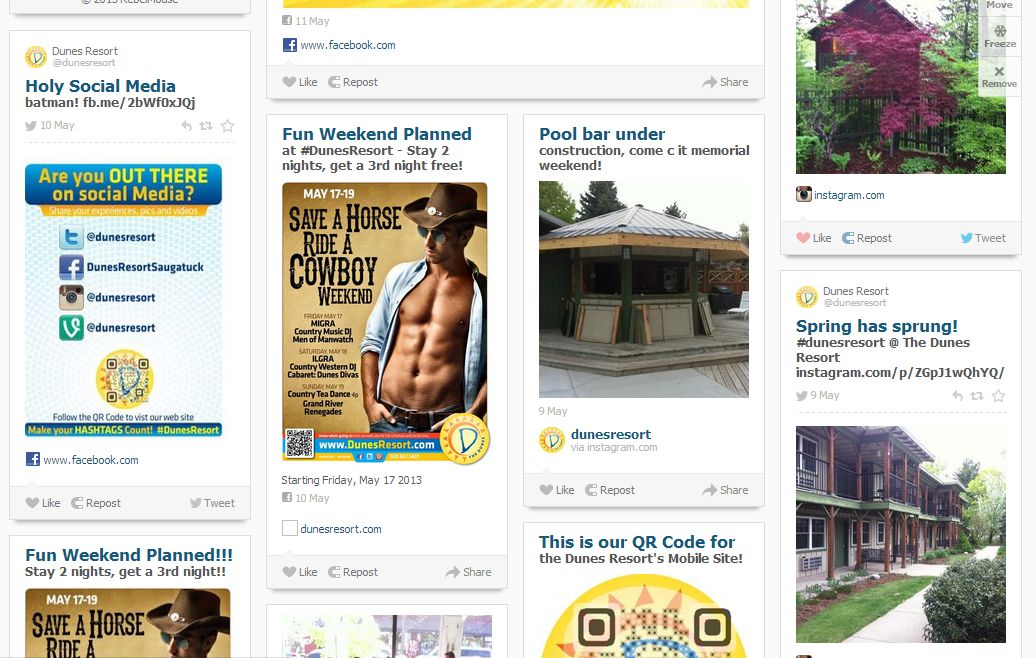
Task: Click retweet icon on Holy Social Media tweet
Action: coord(206,126)
